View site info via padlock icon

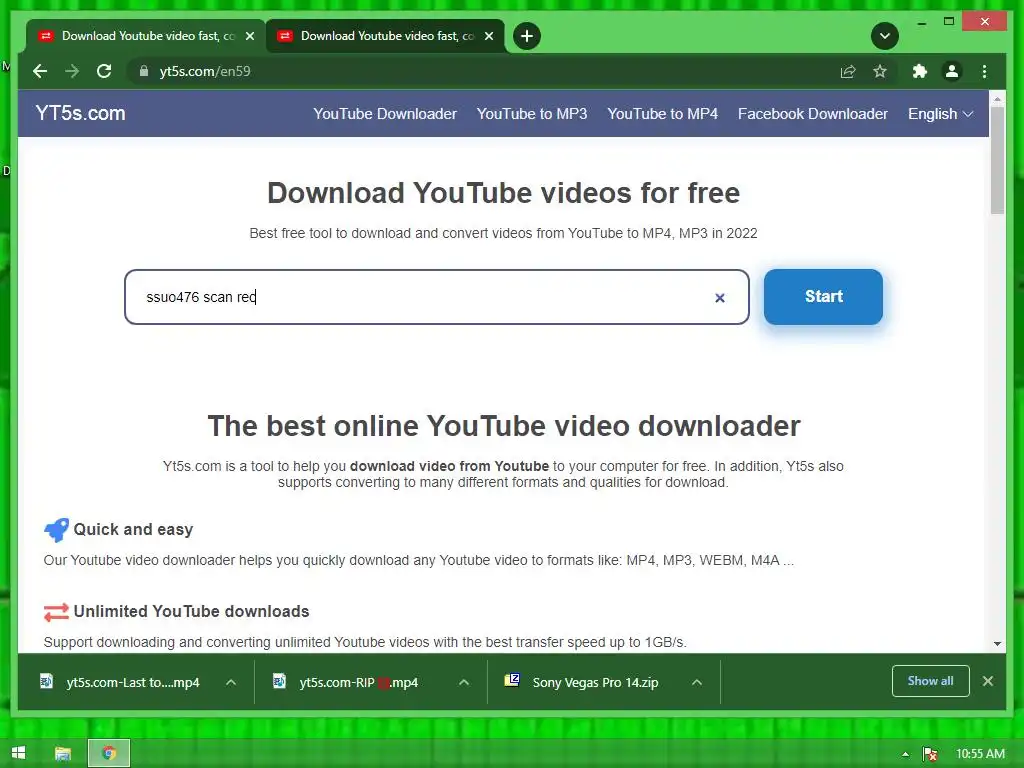coord(144,71)
